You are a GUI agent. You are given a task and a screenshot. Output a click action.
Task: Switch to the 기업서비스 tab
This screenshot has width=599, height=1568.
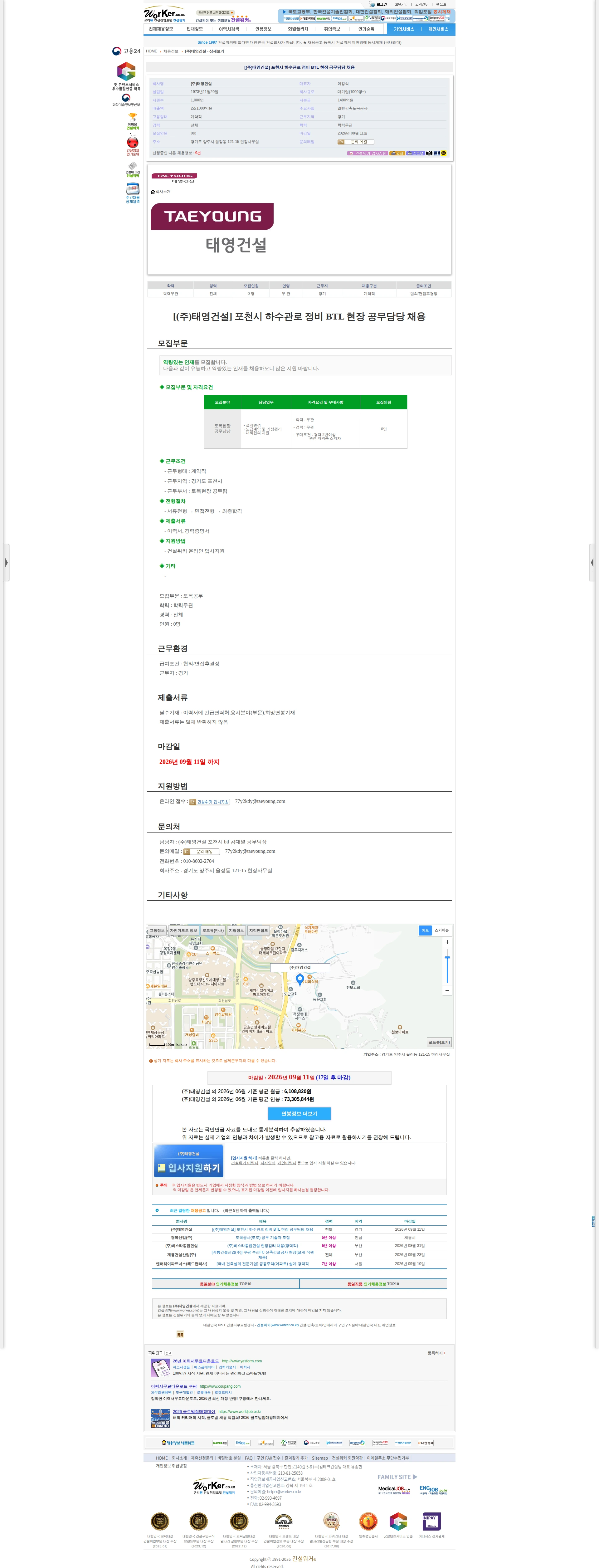point(404,29)
